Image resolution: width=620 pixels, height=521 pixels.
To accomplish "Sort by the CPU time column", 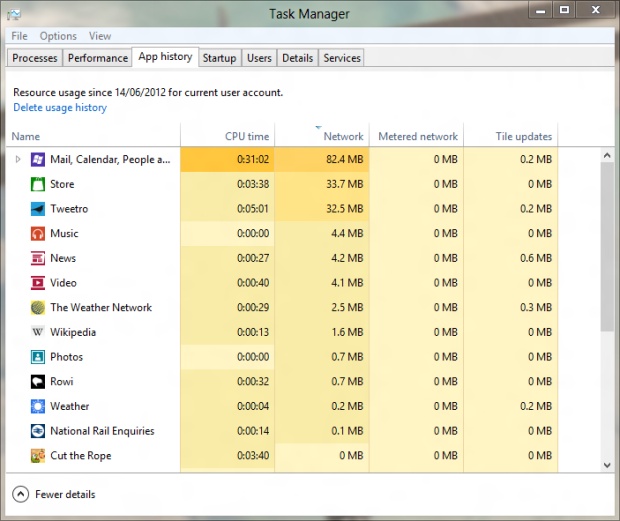I will (227, 136).
